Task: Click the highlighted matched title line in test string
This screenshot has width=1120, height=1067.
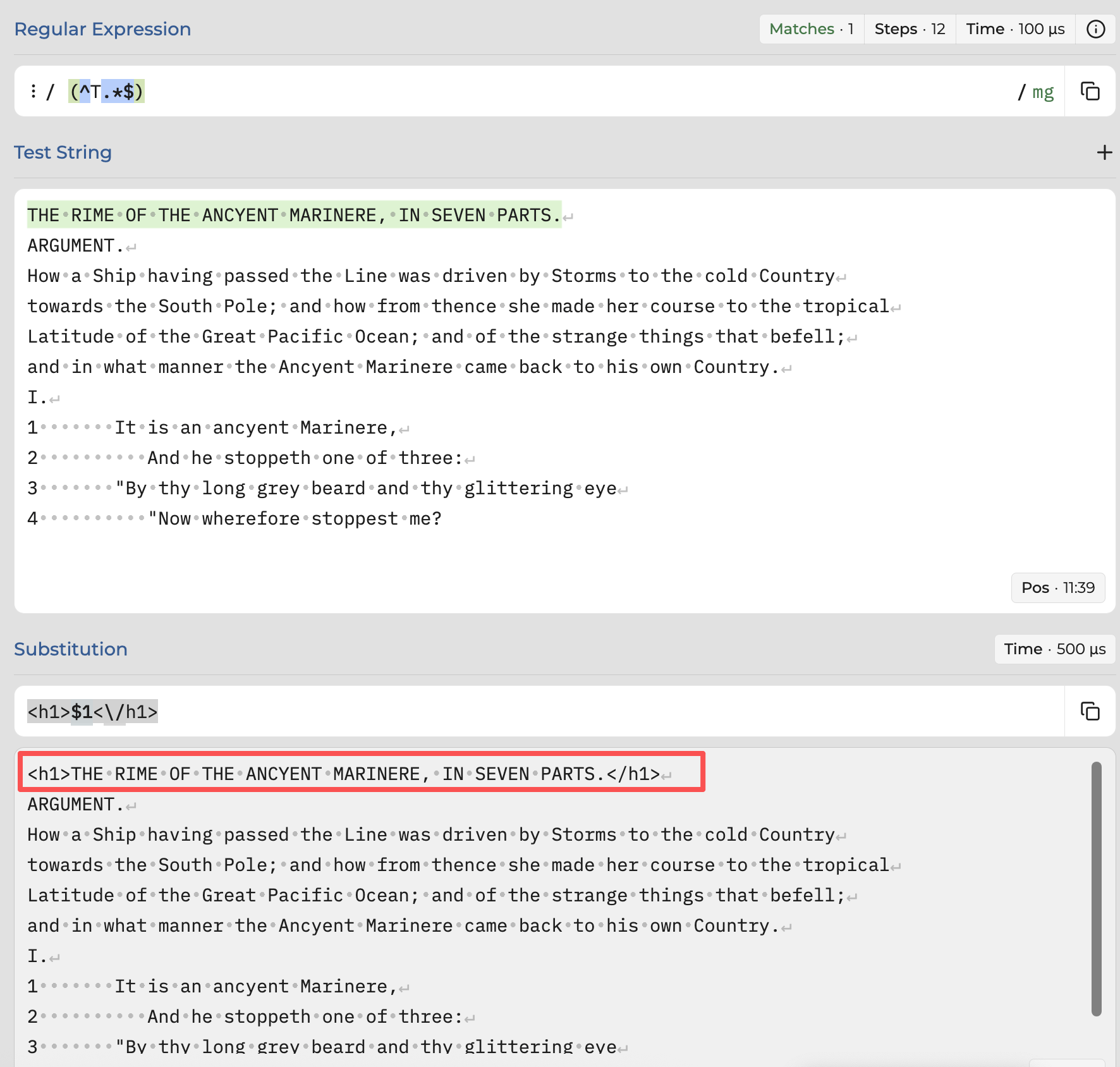Action: click(294, 216)
